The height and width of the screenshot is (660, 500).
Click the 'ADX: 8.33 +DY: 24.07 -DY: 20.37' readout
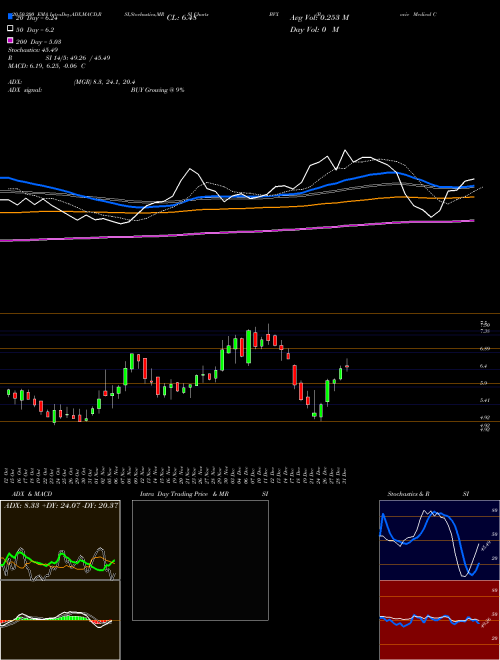(x=61, y=505)
